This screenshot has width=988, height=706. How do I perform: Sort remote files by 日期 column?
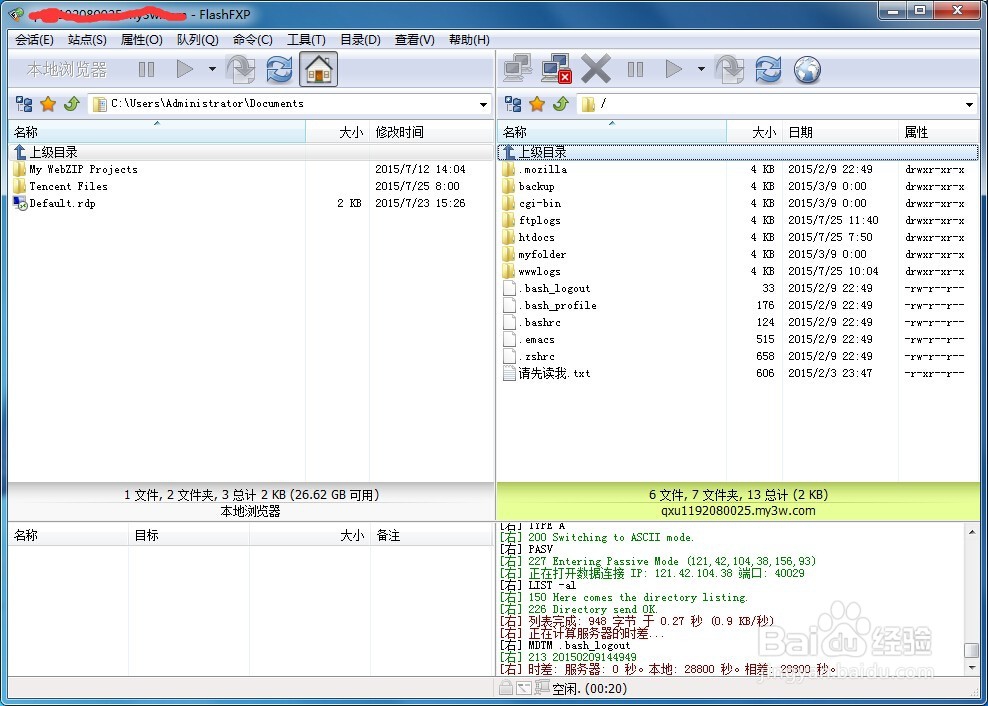(840, 132)
